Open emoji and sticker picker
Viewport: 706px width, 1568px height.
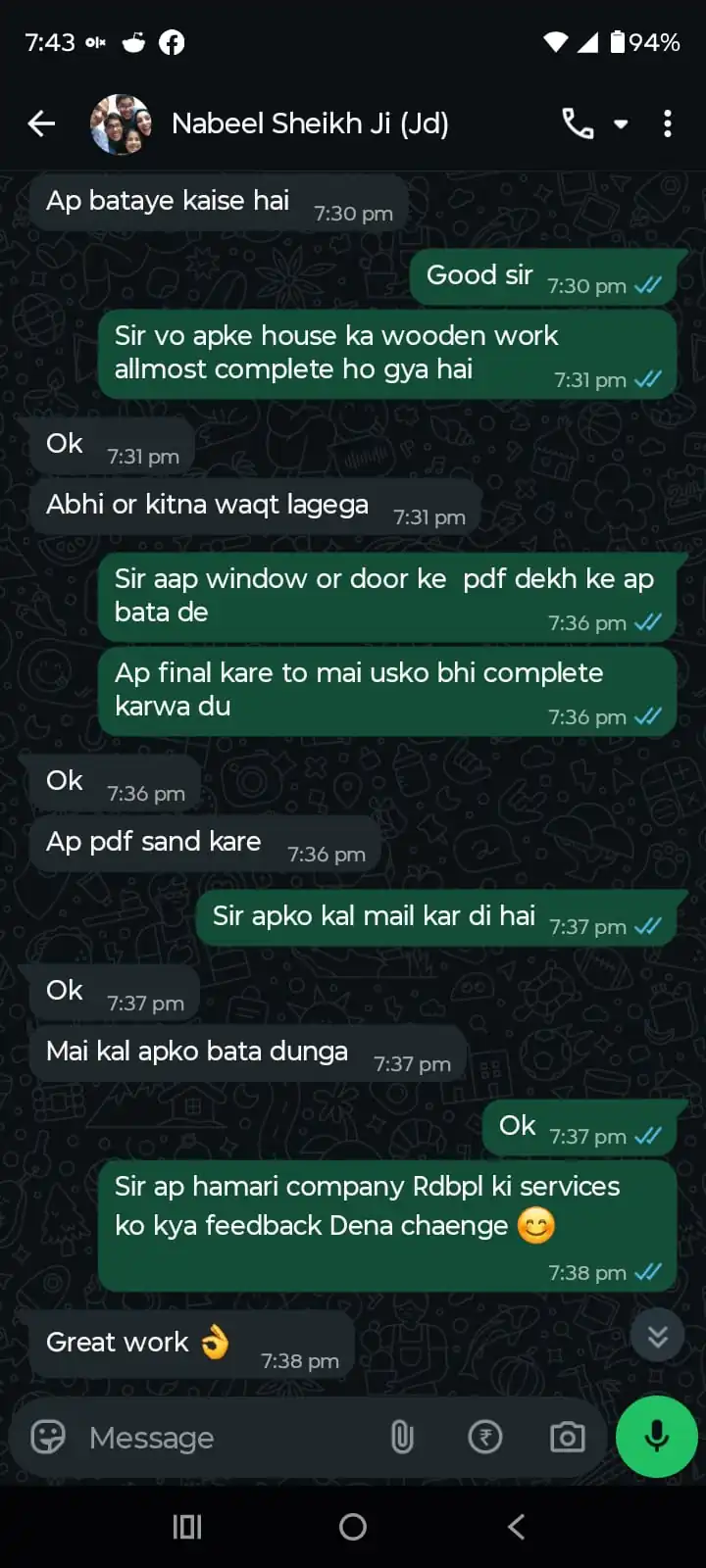coord(48,1437)
